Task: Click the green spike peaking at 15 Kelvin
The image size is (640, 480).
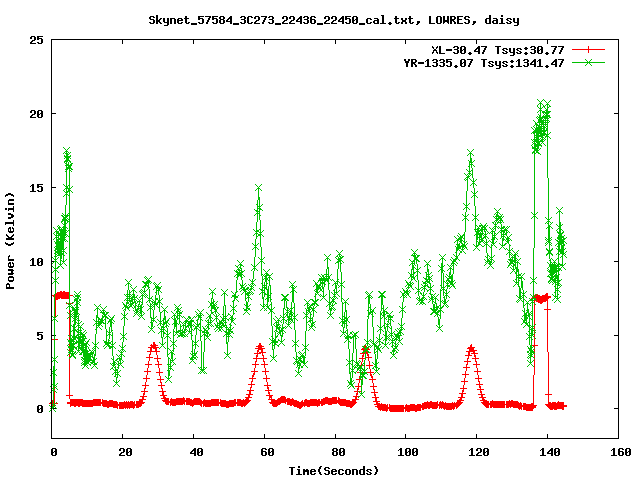Action: pyautogui.click(x=258, y=188)
